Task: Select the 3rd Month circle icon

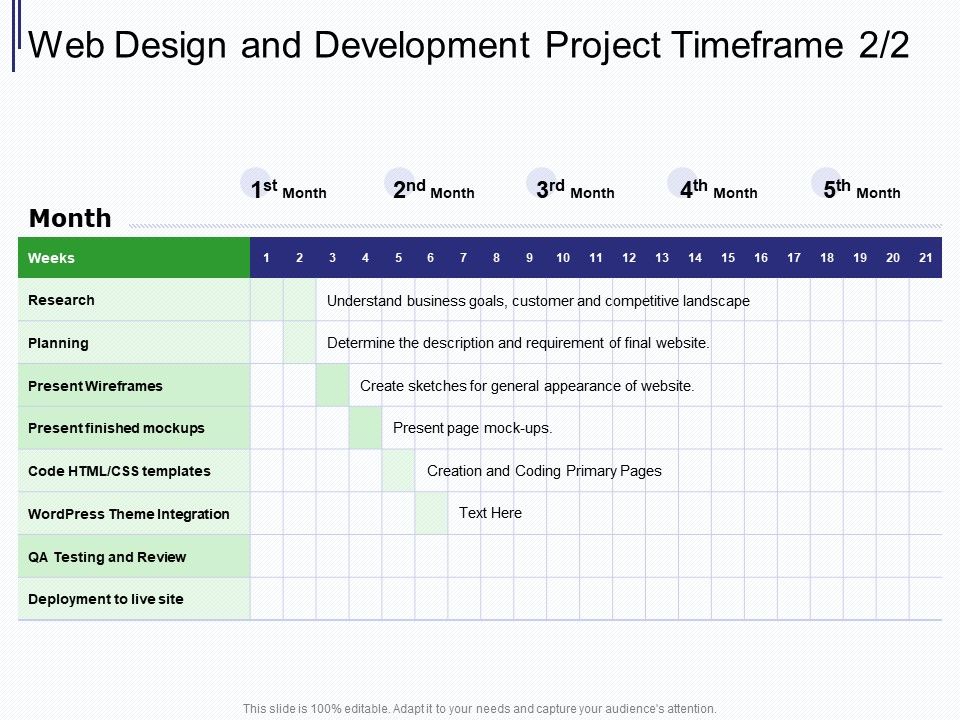Action: coord(543,183)
